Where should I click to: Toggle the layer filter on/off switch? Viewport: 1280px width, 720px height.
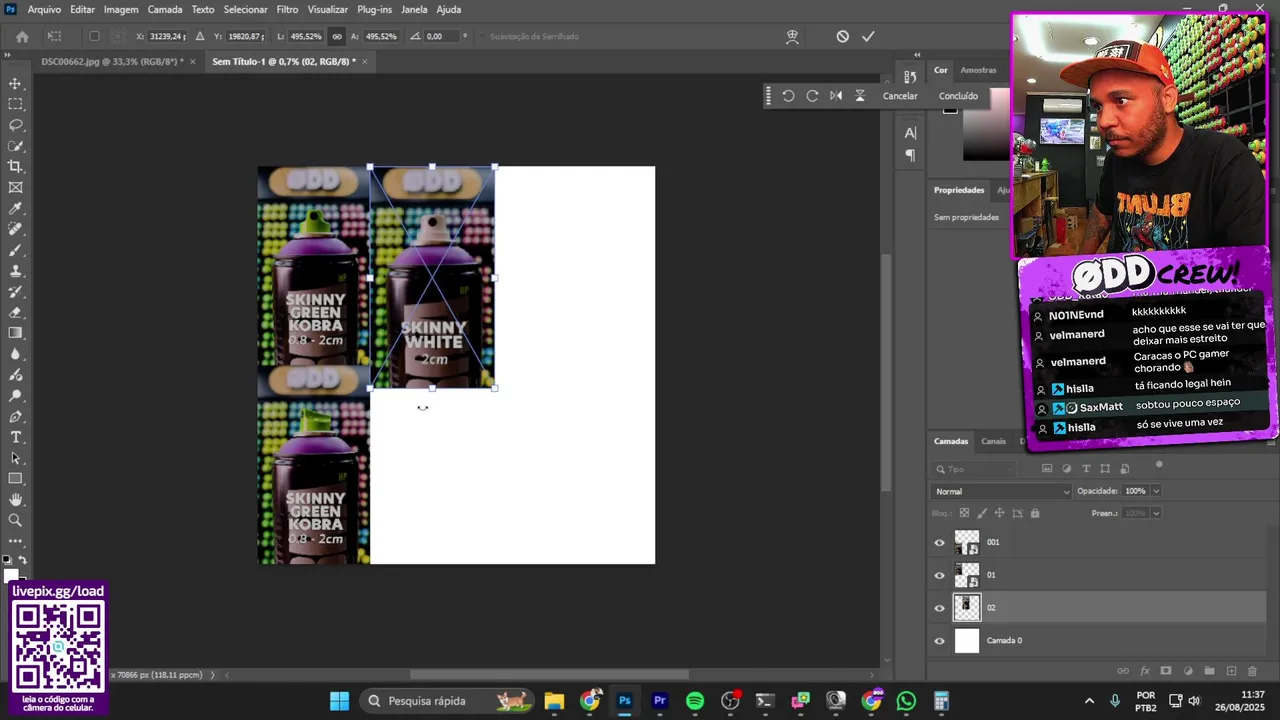pos(1159,464)
